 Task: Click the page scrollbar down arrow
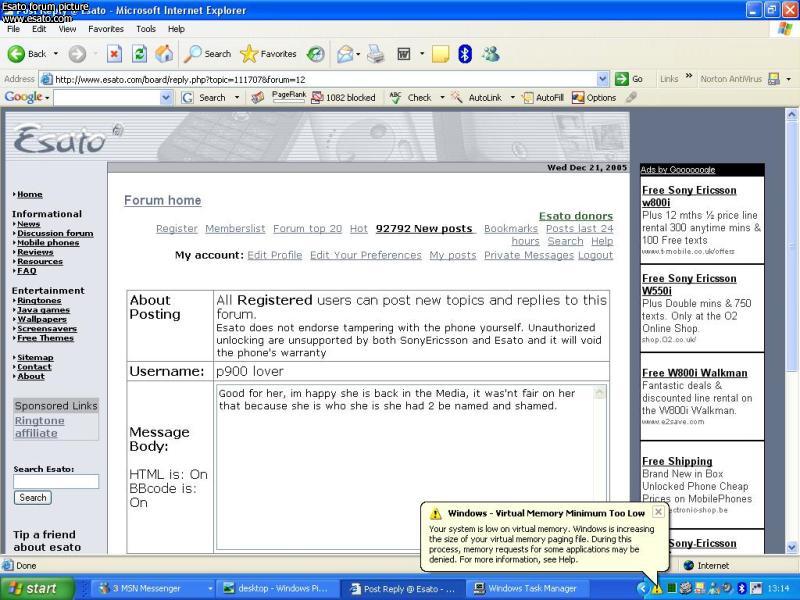pyautogui.click(x=791, y=547)
